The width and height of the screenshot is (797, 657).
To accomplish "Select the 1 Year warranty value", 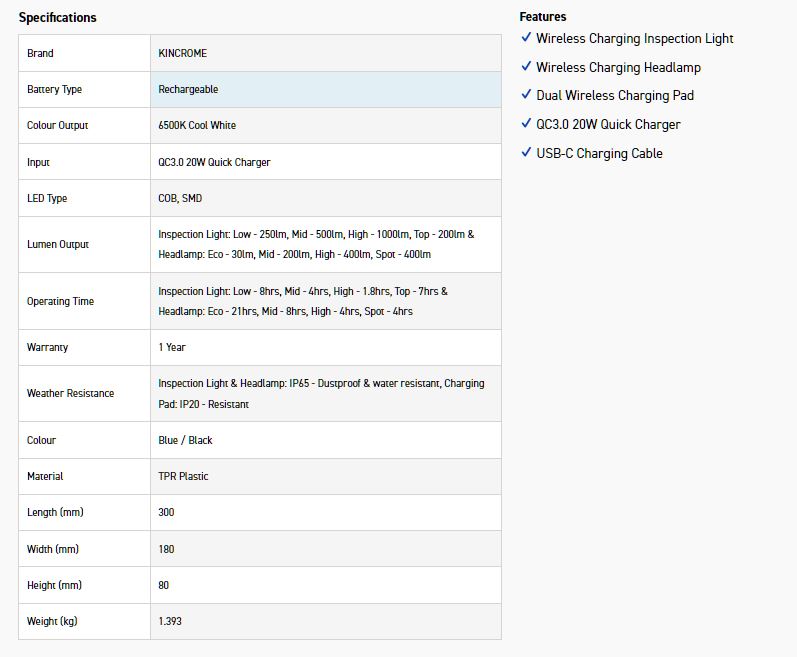I will tap(172, 347).
